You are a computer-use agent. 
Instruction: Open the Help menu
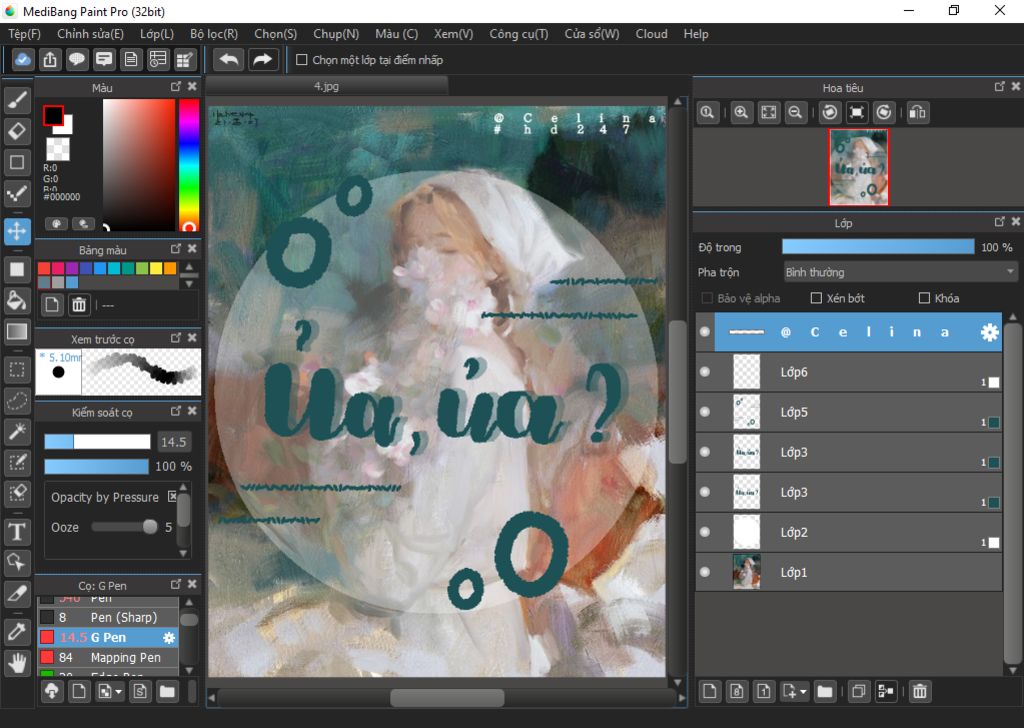click(x=696, y=34)
